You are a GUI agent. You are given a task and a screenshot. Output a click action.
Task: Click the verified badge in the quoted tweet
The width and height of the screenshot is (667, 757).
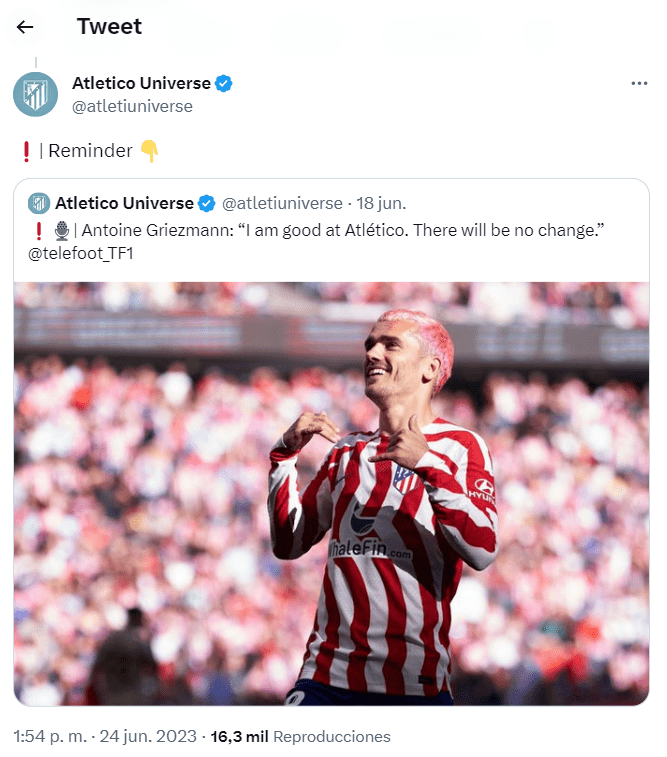pos(207,203)
